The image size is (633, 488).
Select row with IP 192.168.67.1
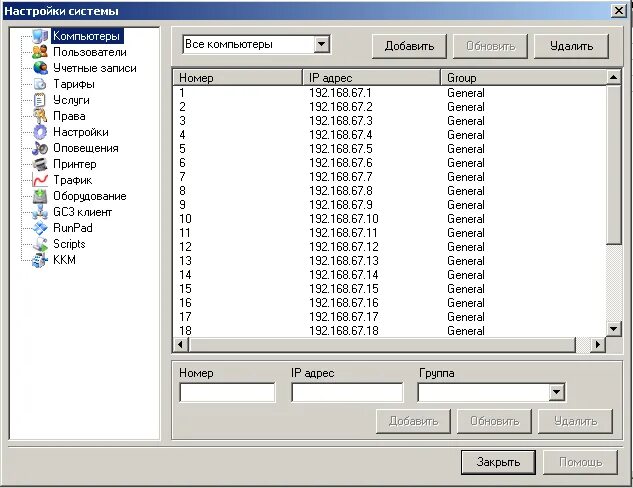[390, 93]
